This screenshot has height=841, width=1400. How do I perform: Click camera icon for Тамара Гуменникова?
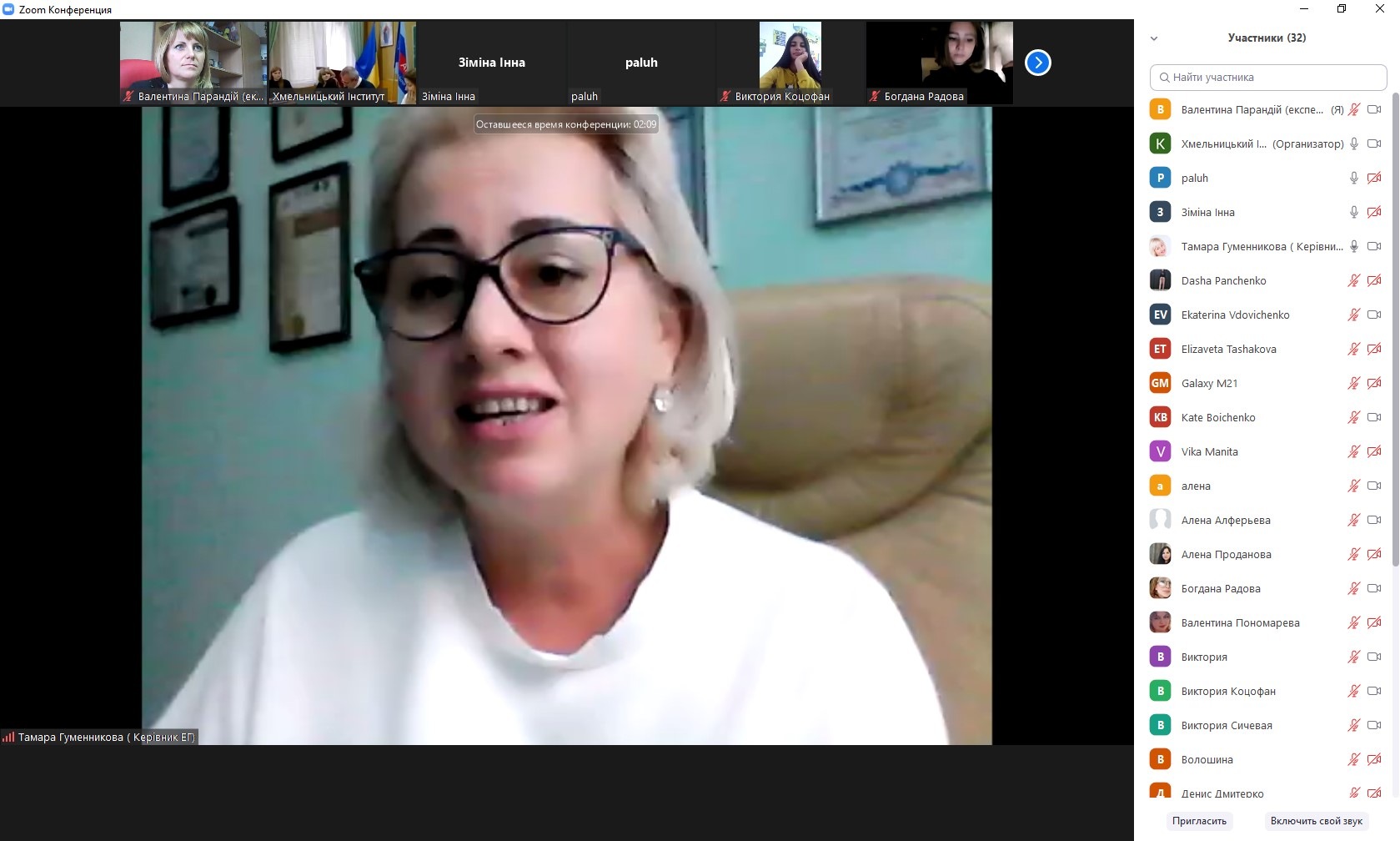click(1374, 246)
